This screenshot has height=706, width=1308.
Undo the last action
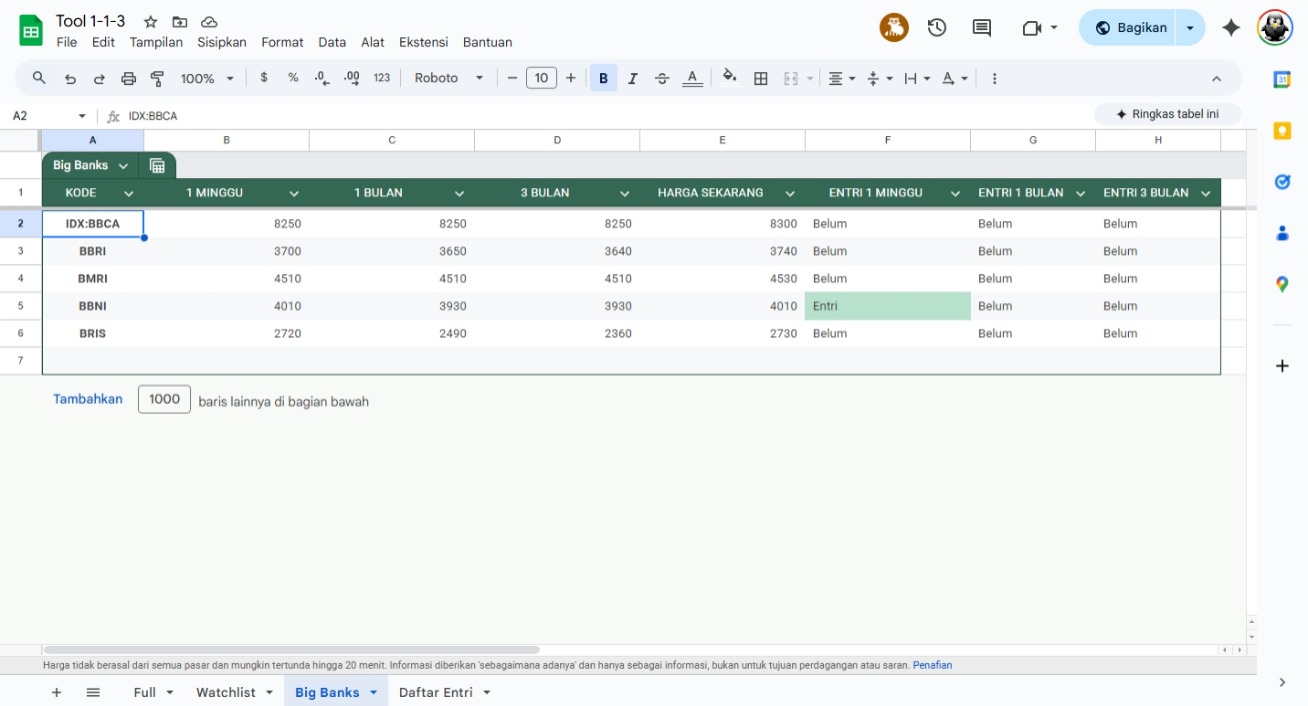[70, 78]
